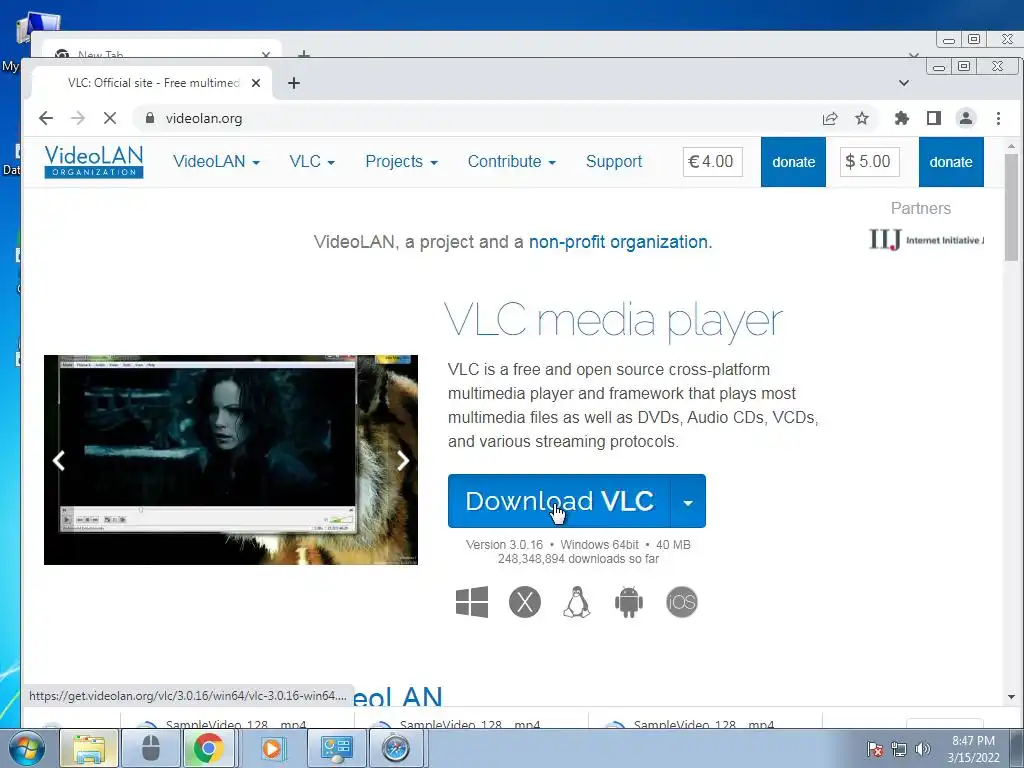Open the non-profit organization link
The height and width of the screenshot is (768, 1024).
coord(620,242)
